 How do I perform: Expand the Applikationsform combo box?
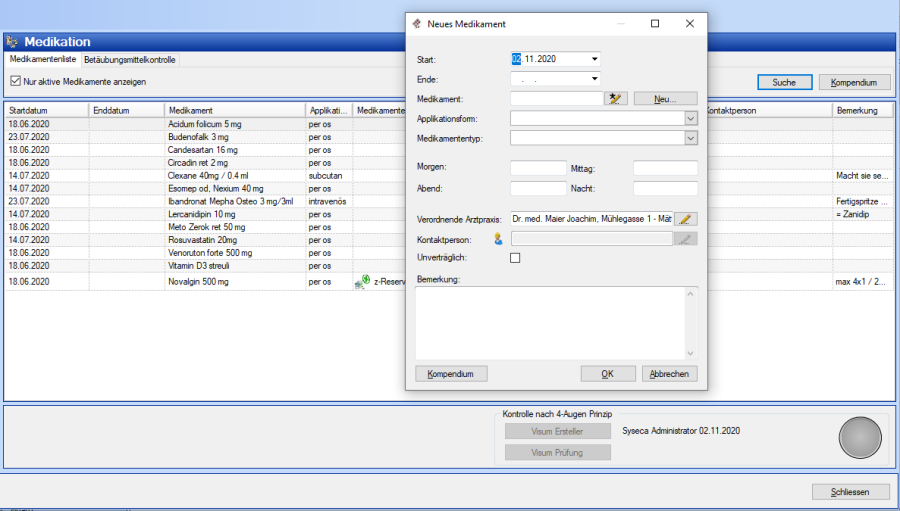[690, 118]
